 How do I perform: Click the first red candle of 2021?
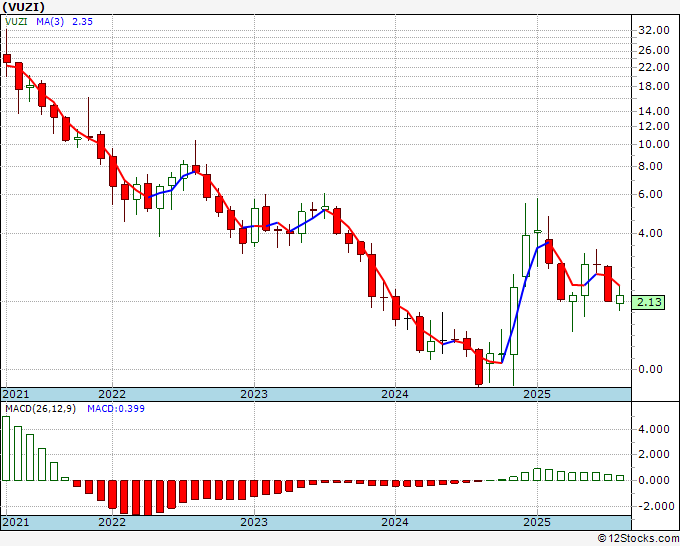point(7,59)
